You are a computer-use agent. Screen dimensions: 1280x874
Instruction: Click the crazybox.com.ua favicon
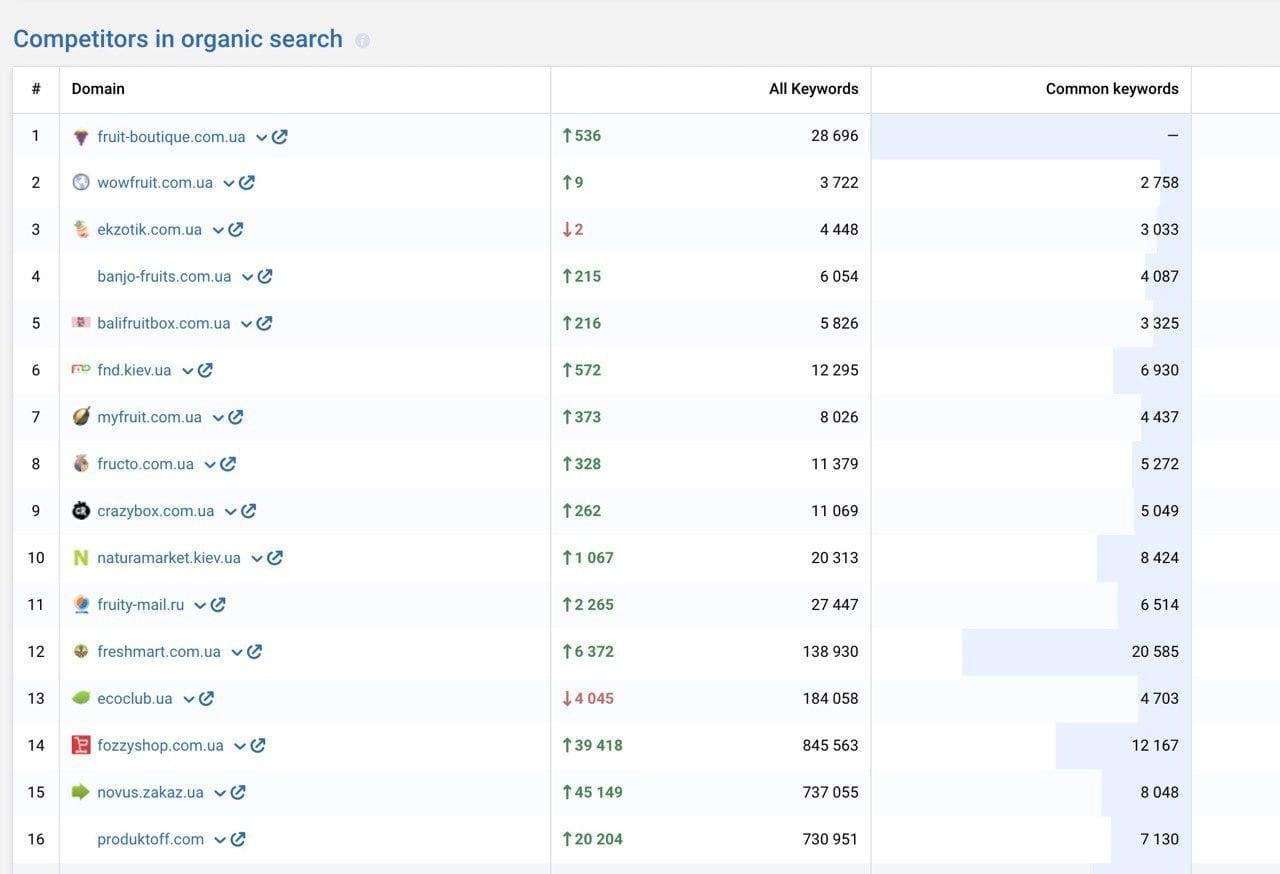82,510
